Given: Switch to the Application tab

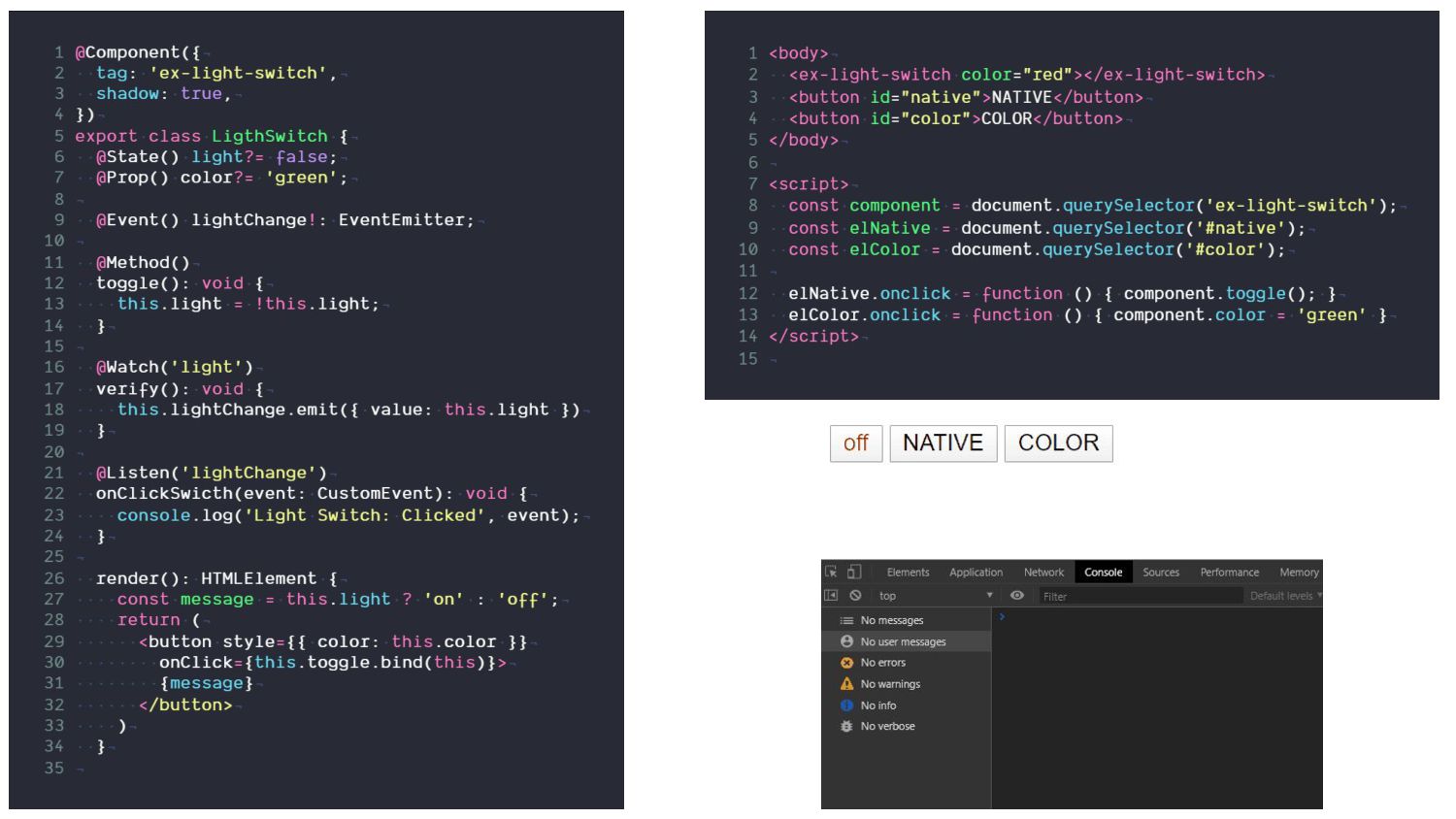Looking at the screenshot, I should (x=976, y=573).
